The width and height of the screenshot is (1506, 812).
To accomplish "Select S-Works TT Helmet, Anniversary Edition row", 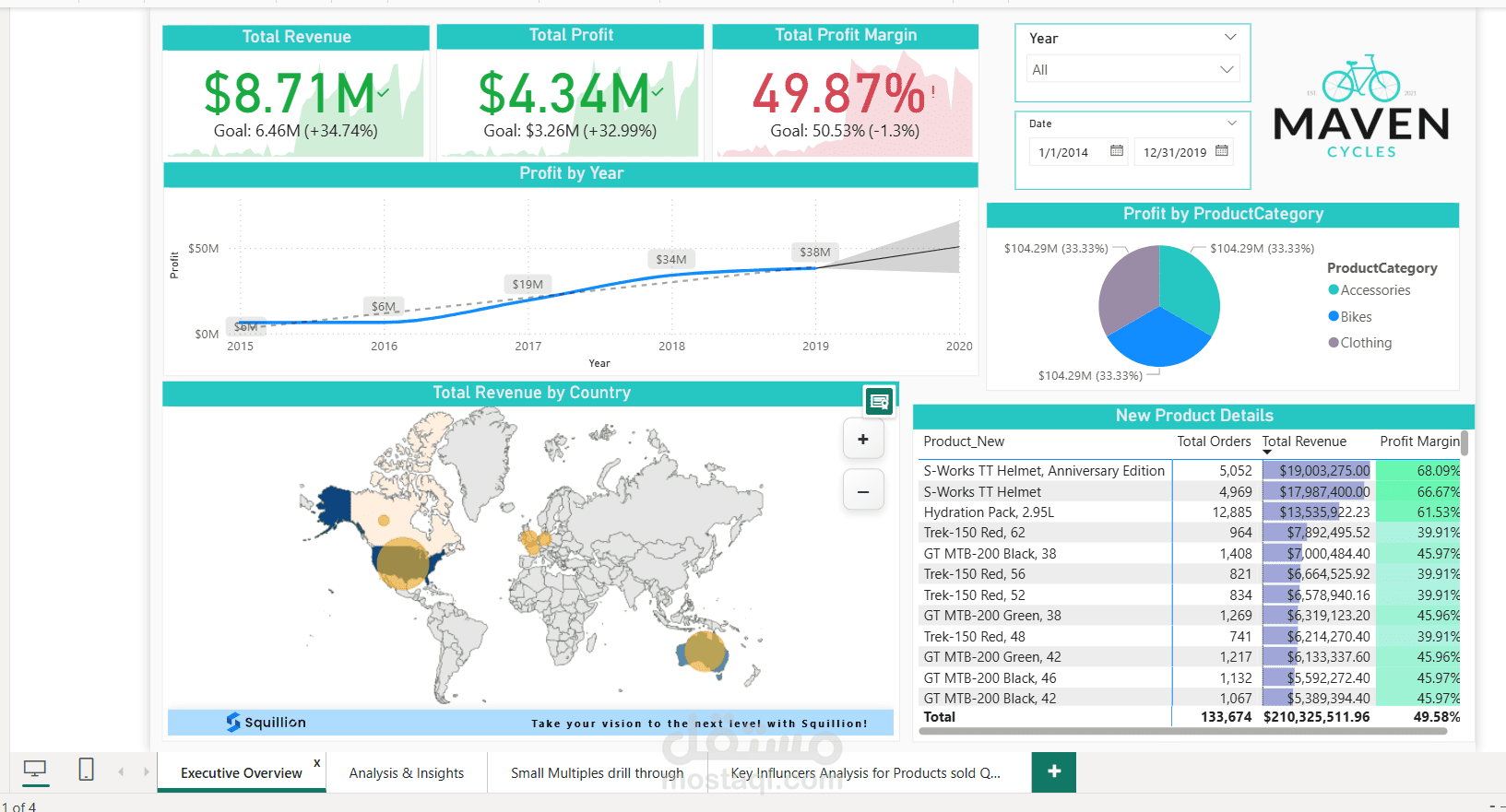I will coord(1191,470).
